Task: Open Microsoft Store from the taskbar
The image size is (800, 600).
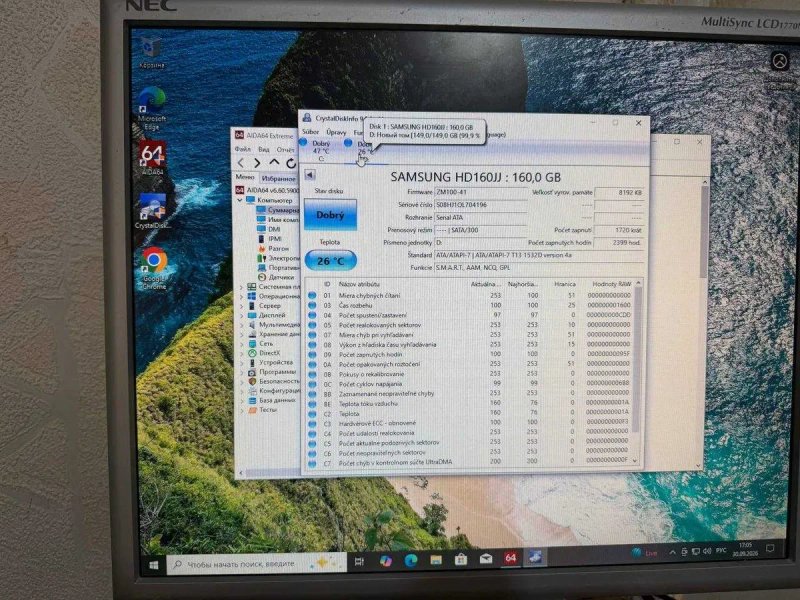Action: point(461,559)
